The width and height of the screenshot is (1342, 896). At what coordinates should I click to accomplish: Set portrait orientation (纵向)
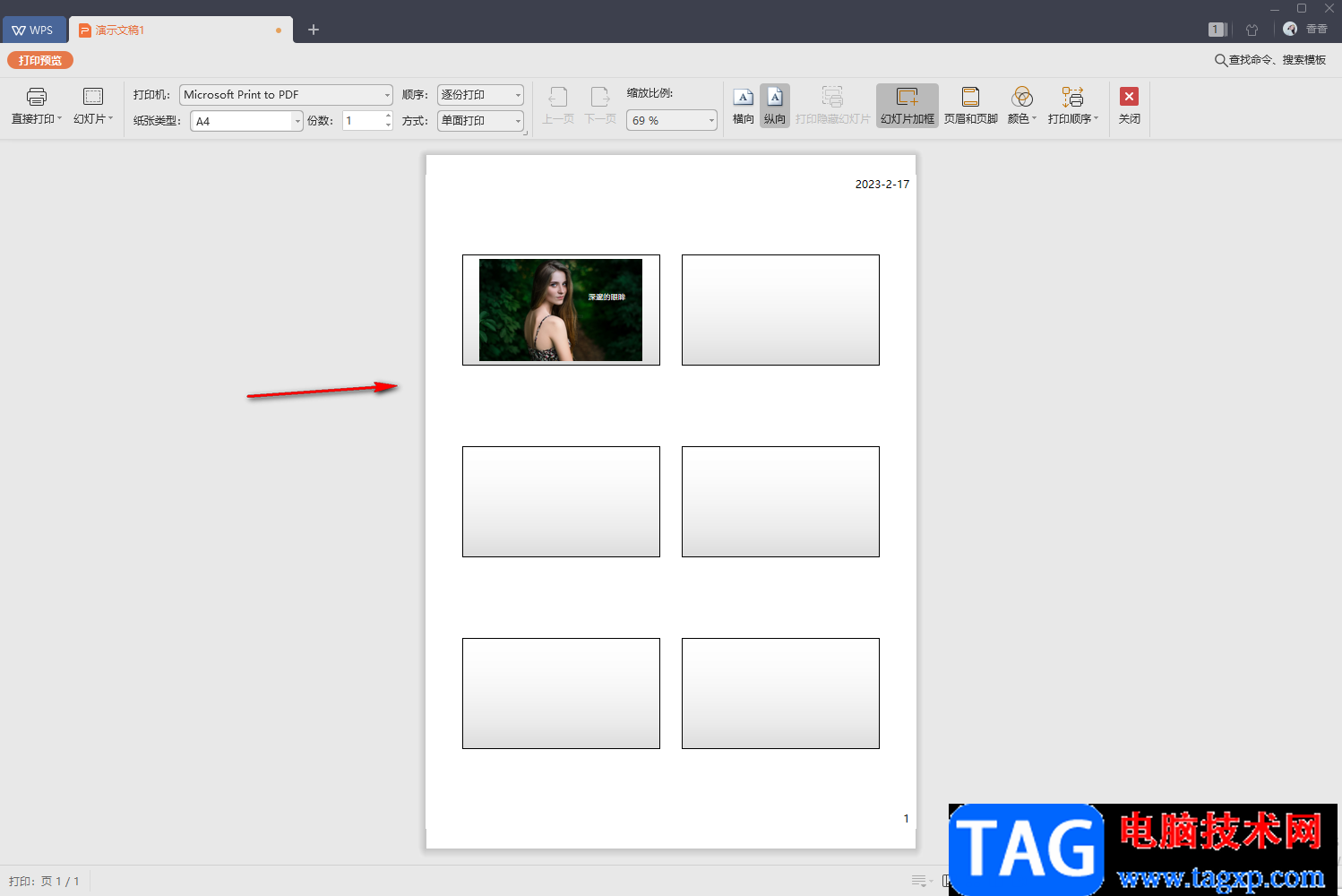775,106
